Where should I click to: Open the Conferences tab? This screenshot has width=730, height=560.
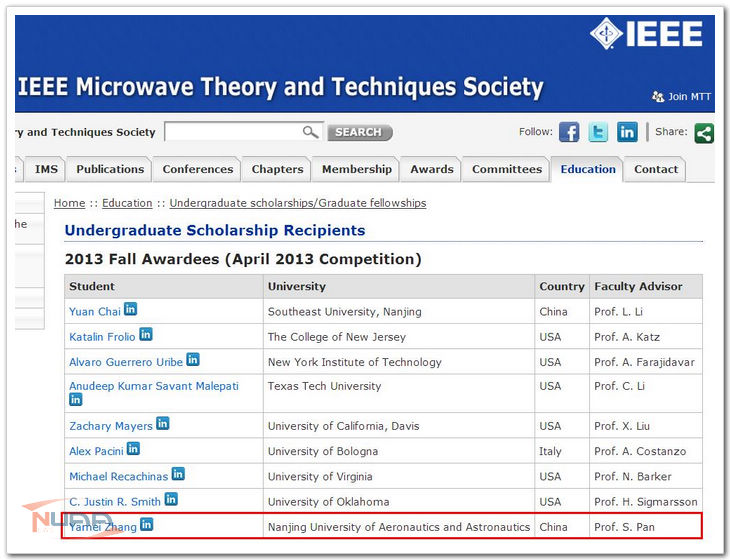(198, 170)
